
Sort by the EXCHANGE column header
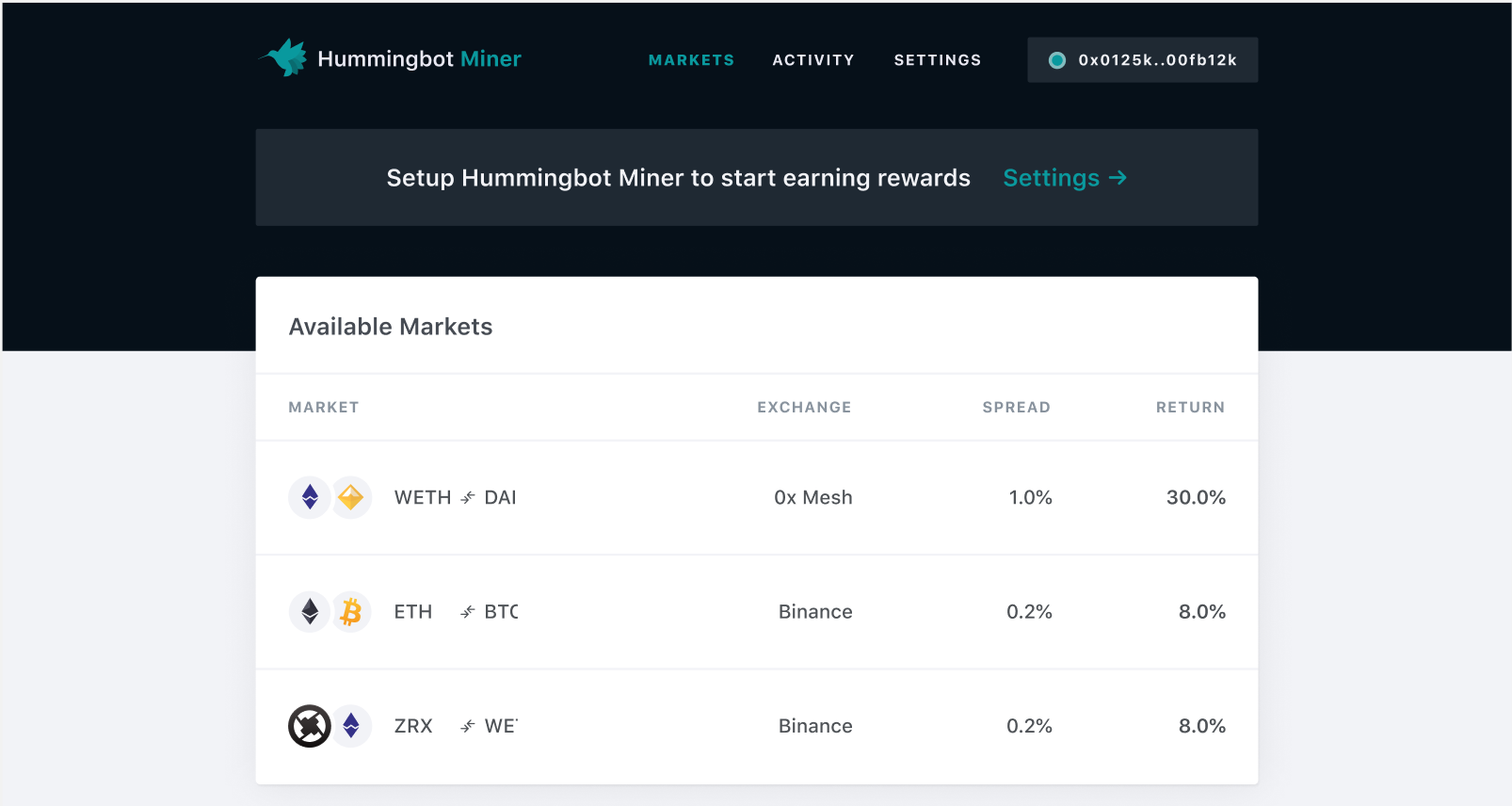pyautogui.click(x=804, y=408)
